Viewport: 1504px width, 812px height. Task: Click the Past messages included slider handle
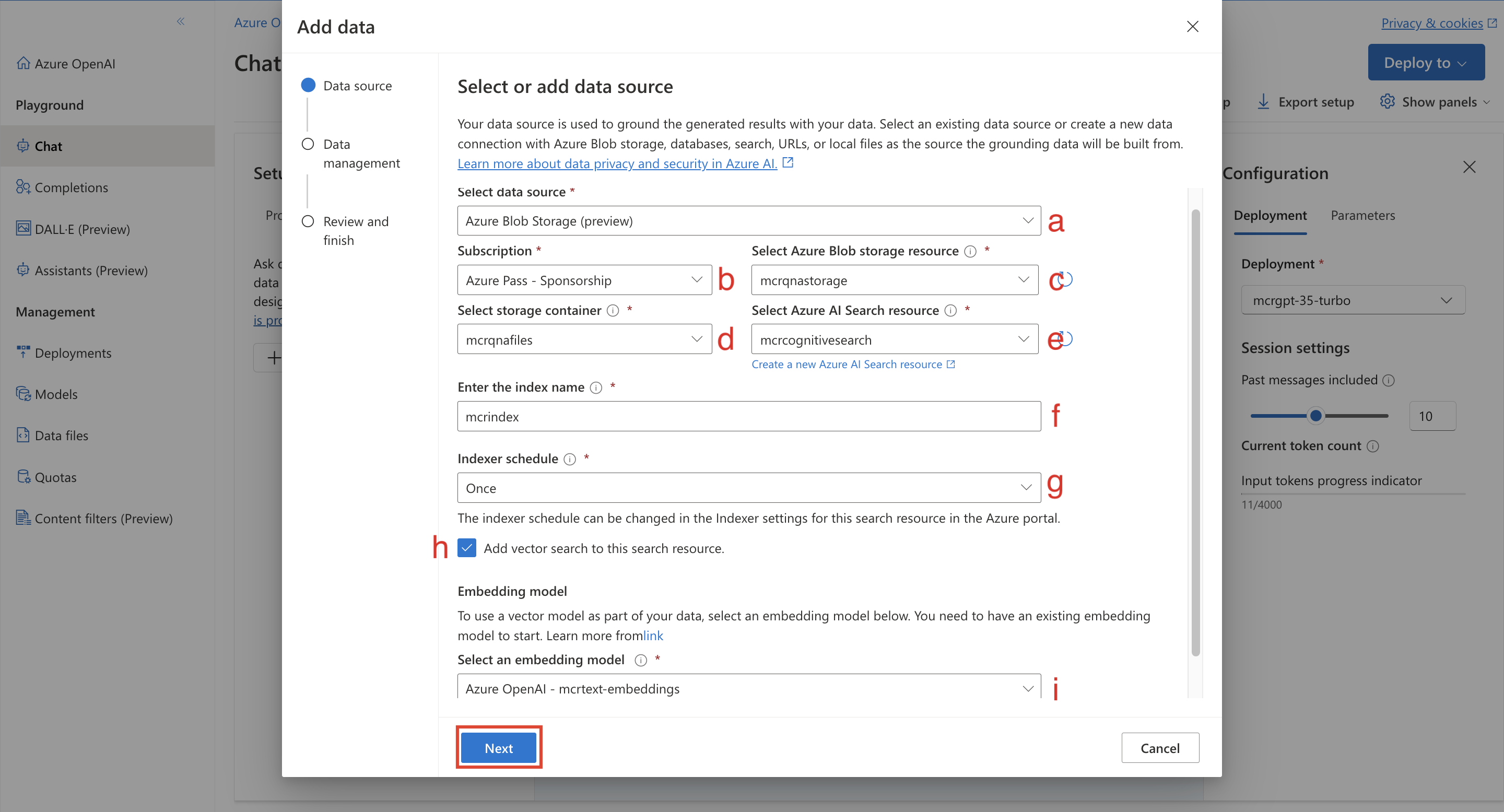tap(1315, 416)
